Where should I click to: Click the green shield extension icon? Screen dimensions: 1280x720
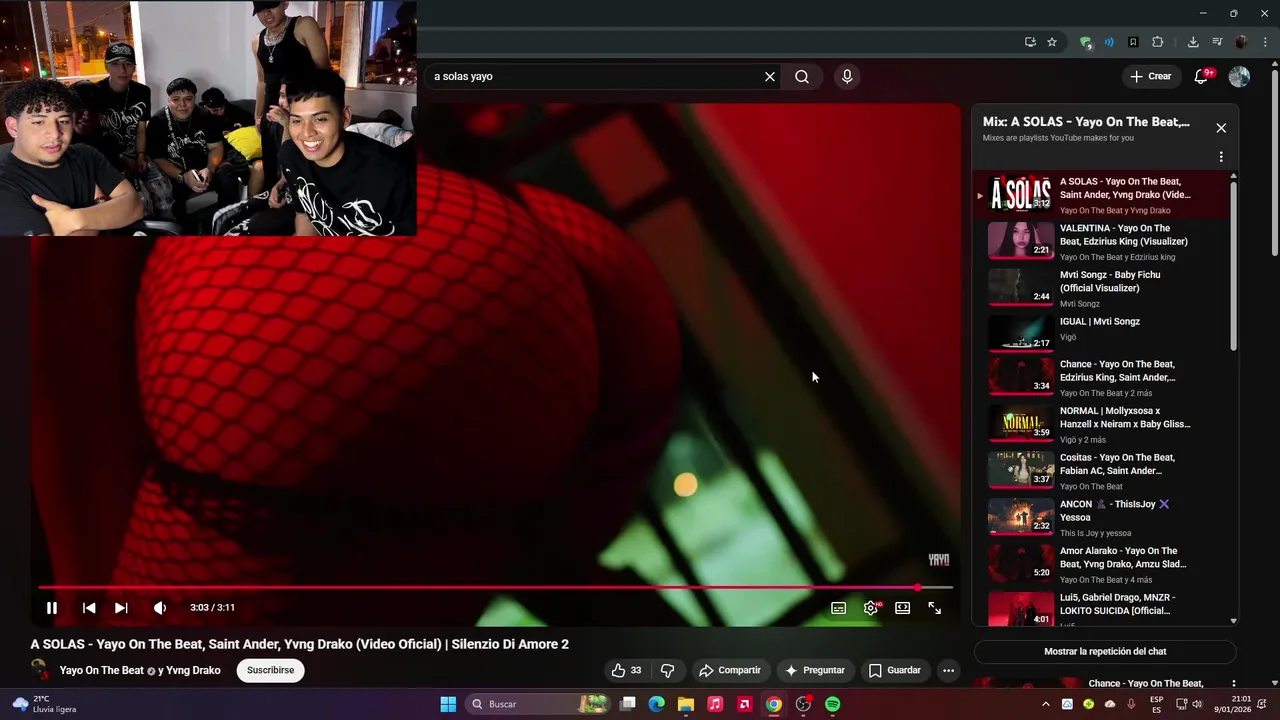[x=1085, y=42]
